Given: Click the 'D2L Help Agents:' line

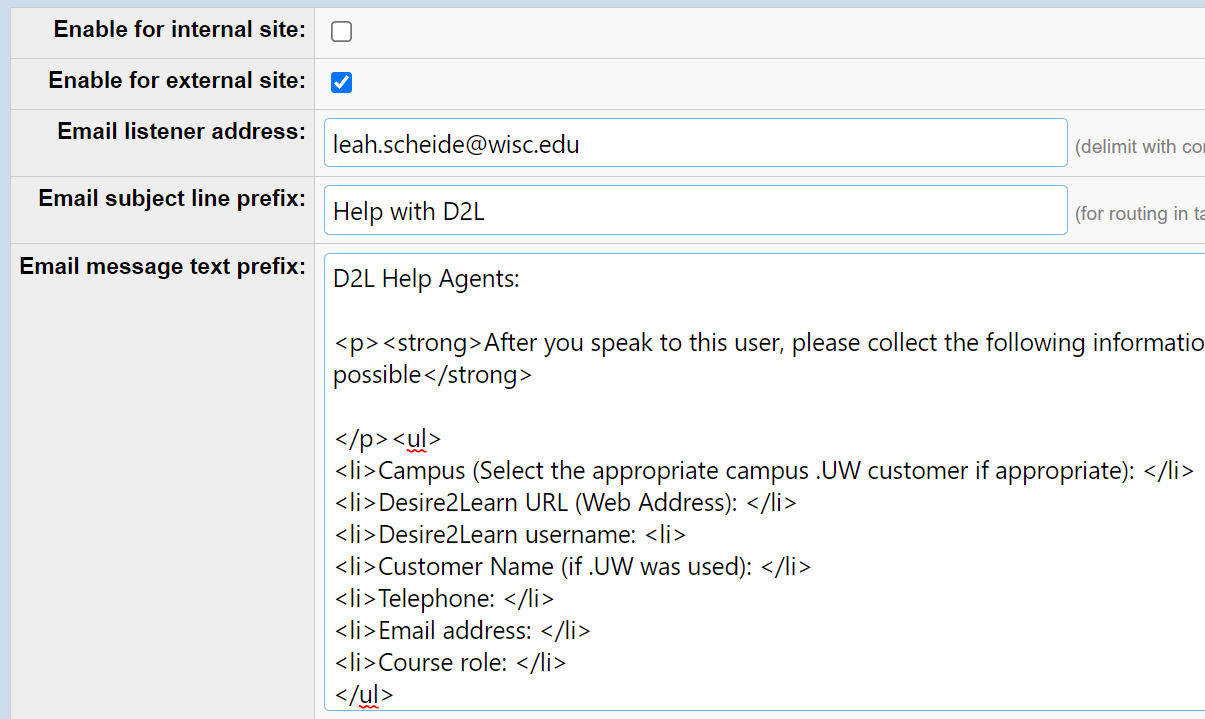Looking at the screenshot, I should pos(427,279).
